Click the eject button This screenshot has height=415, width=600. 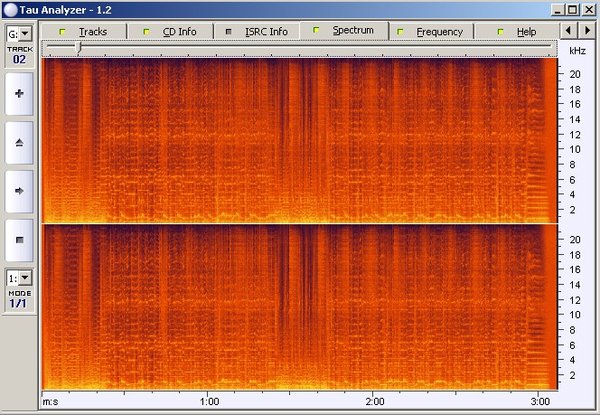(19, 143)
